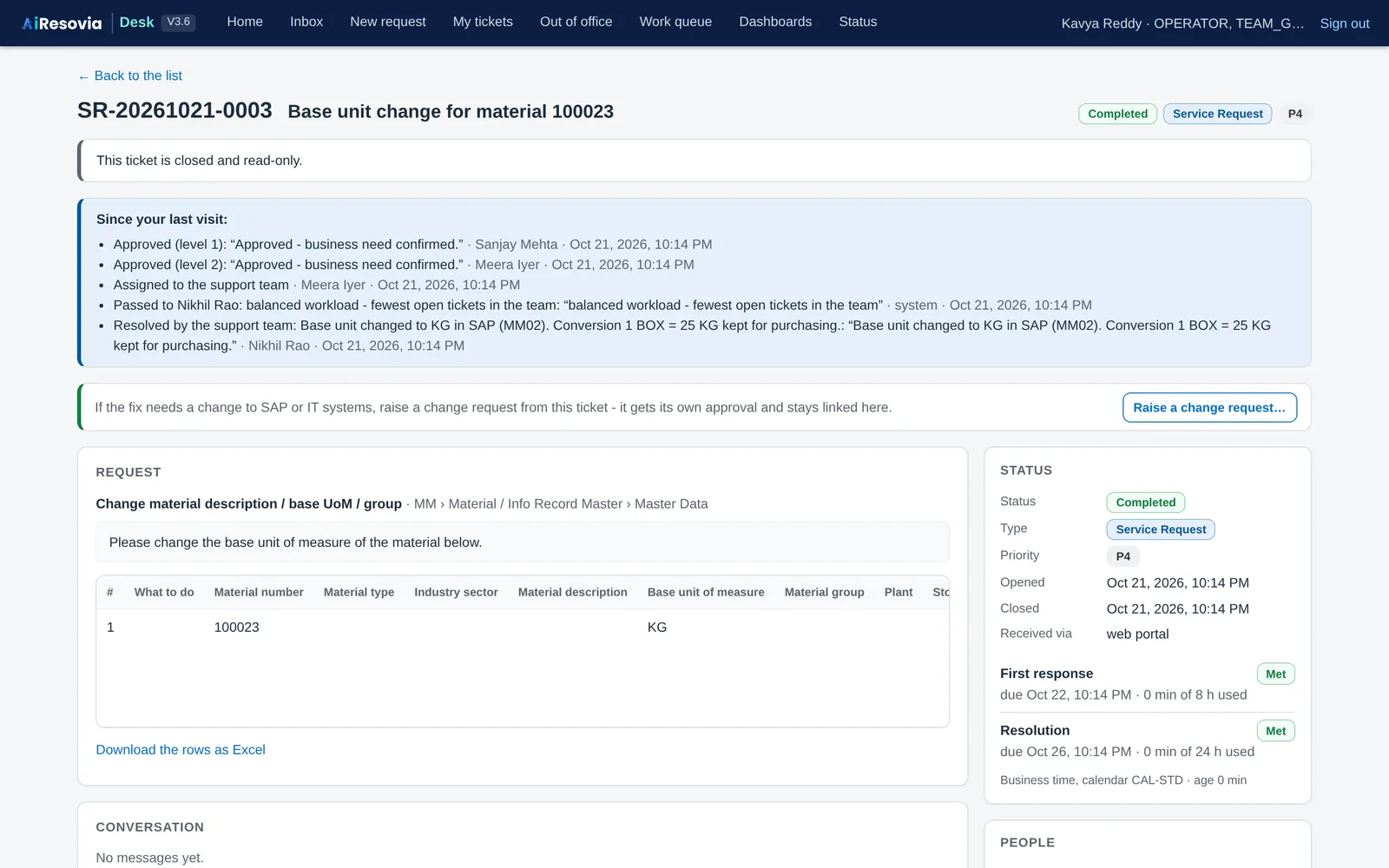Click the web portal value

(1137, 634)
